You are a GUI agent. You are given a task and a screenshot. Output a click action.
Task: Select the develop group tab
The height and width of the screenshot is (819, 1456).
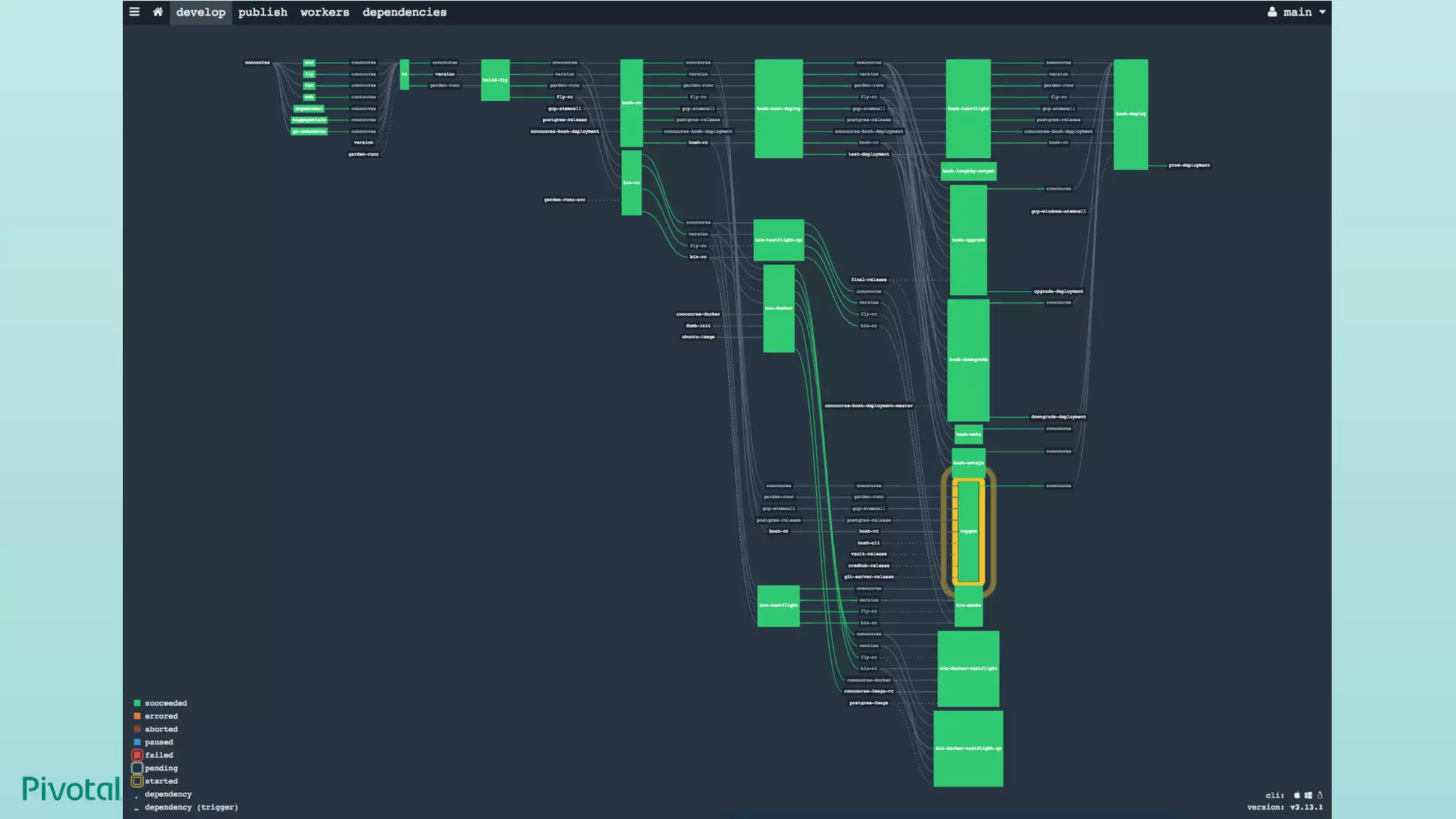coord(200,12)
